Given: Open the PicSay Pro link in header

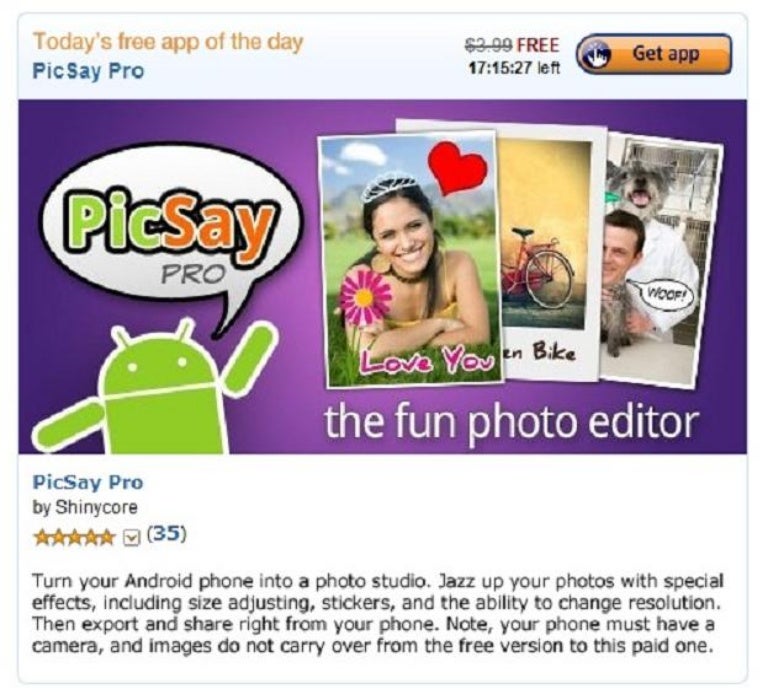Looking at the screenshot, I should pyautogui.click(x=88, y=71).
